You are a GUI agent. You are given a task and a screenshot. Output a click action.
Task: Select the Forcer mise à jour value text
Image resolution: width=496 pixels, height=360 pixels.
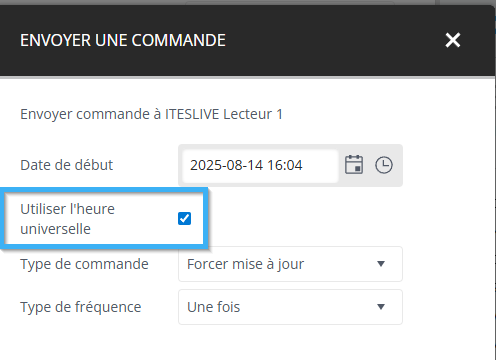(x=246, y=264)
